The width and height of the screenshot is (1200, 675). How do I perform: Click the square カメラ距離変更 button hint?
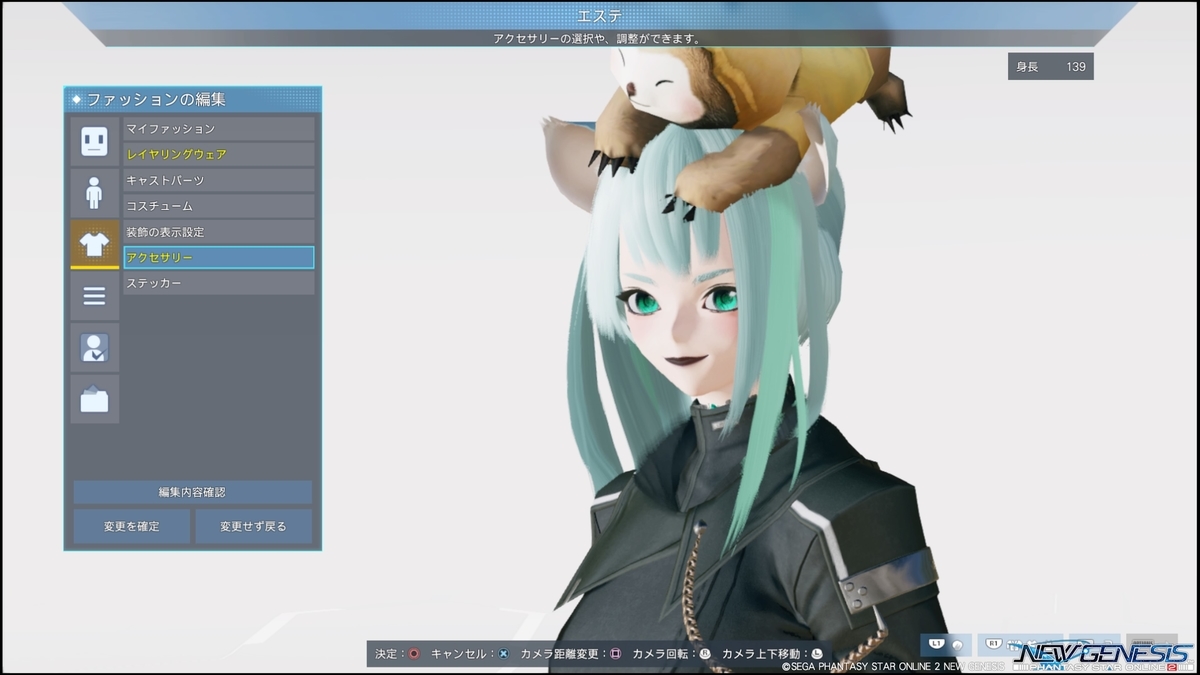(x=615, y=654)
